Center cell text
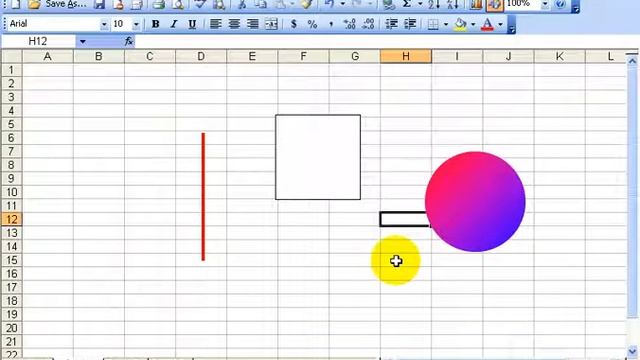Viewport: 640px width, 360px height. point(234,24)
